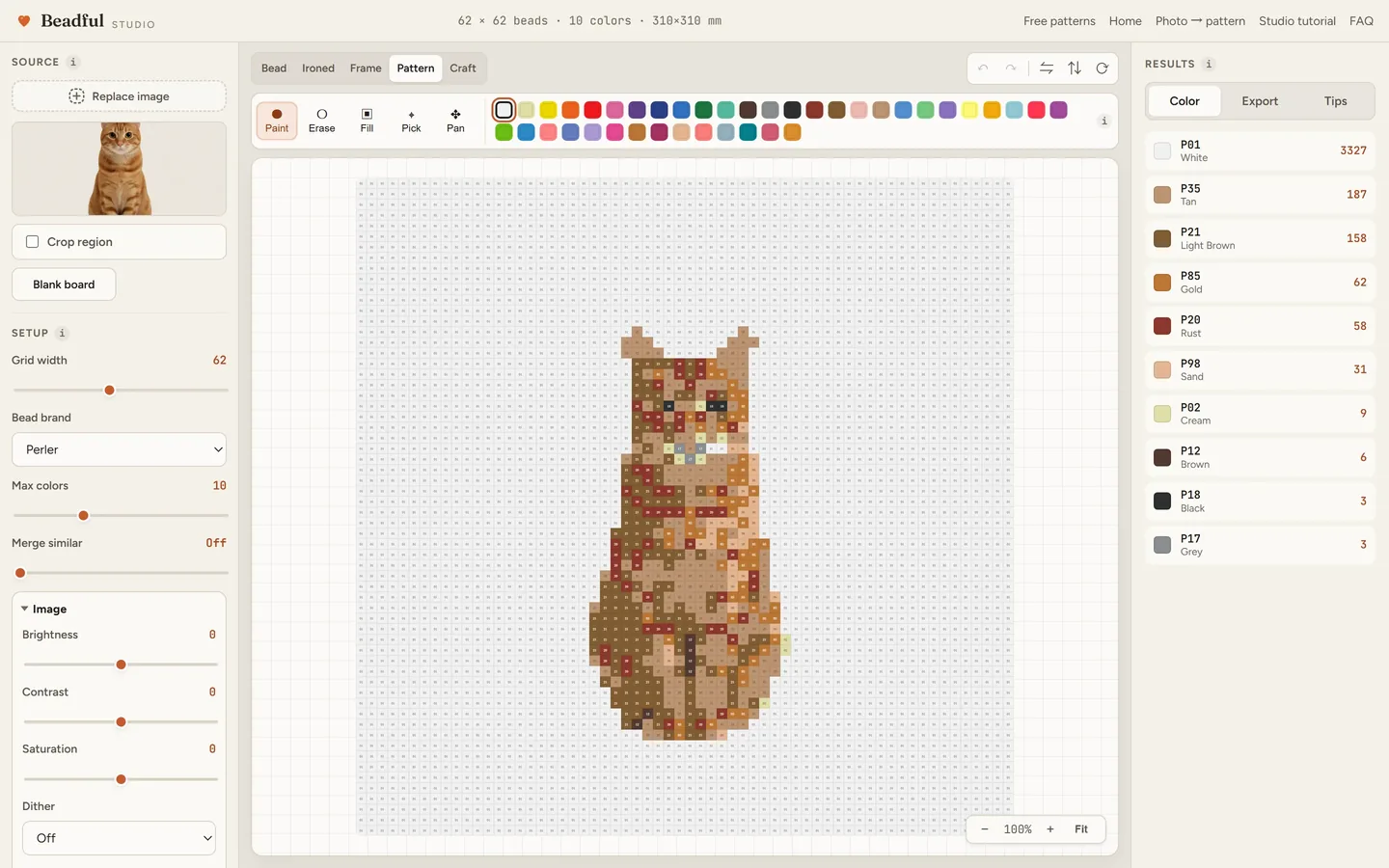This screenshot has height=868, width=1389.
Task: Open the Bead brand dropdown
Action: 120,449
